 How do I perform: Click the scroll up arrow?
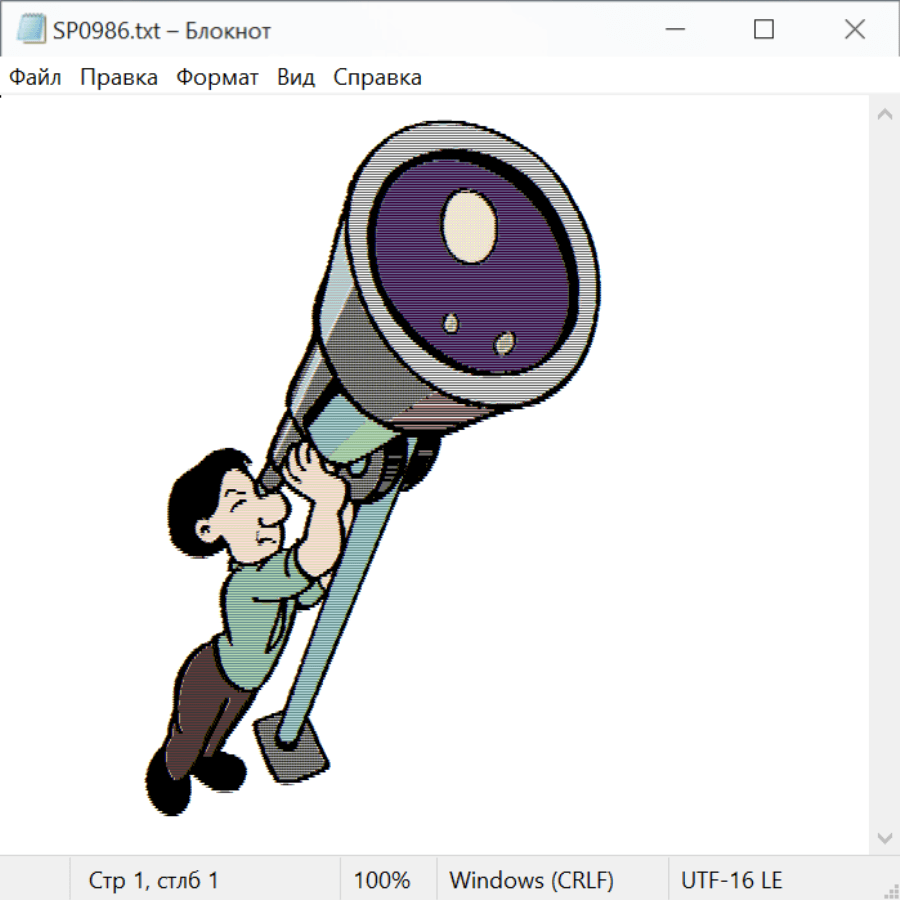pos(884,115)
